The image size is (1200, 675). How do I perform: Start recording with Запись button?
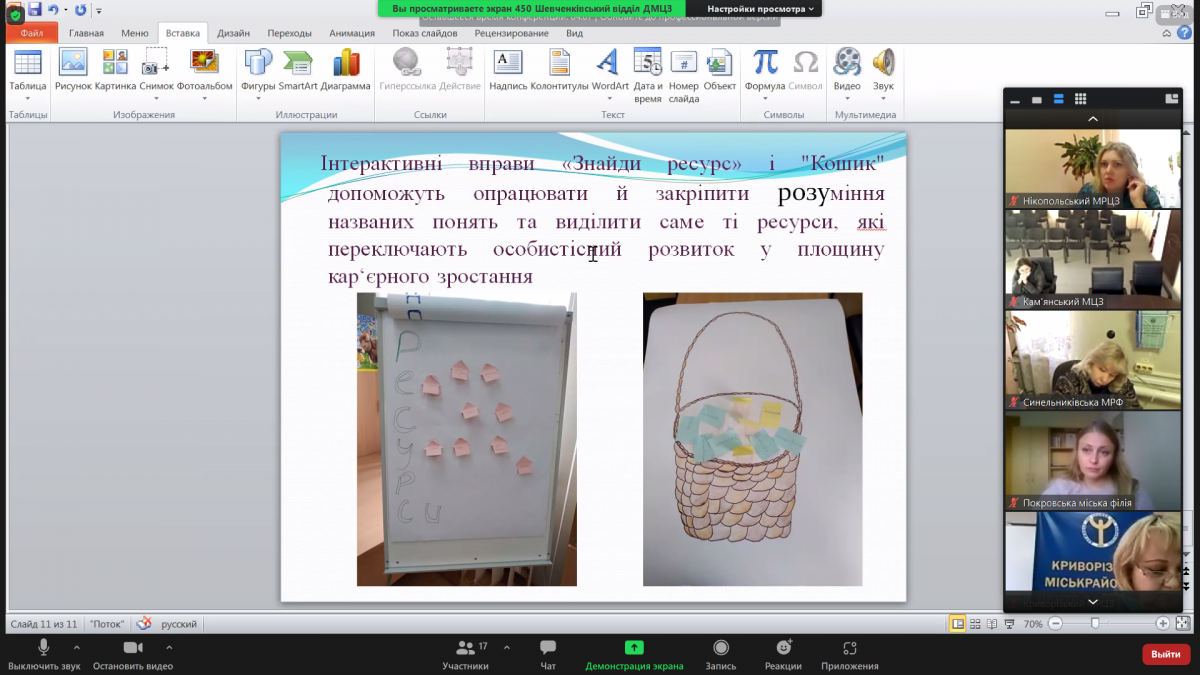pyautogui.click(x=720, y=655)
